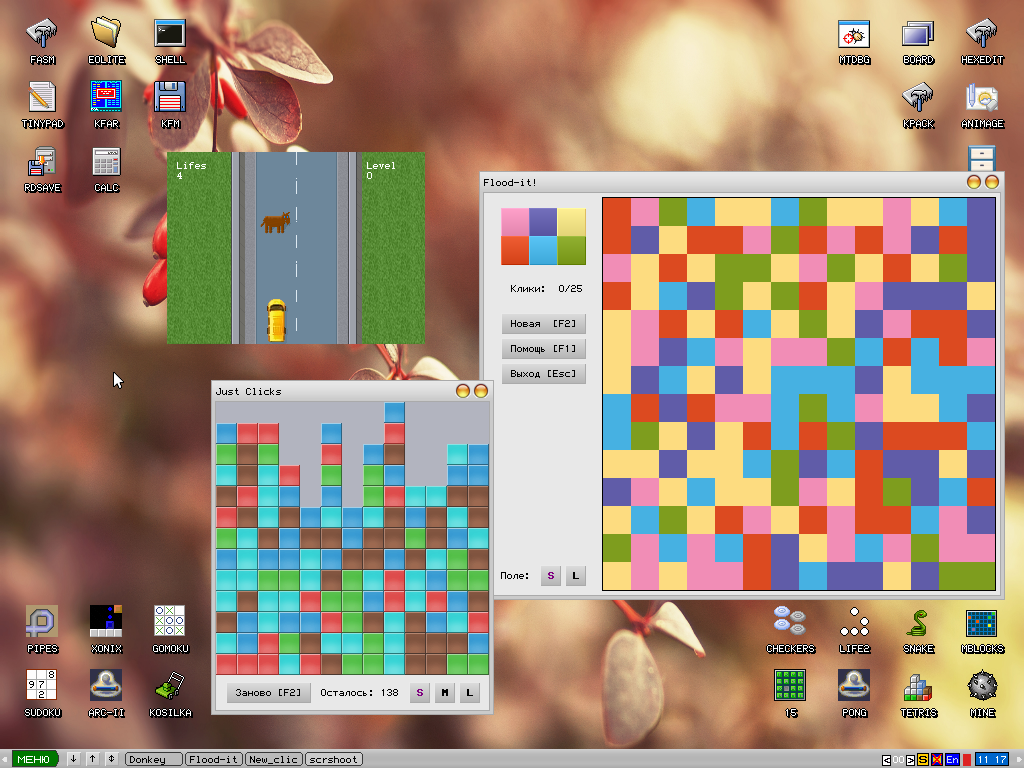Click the taskbar clock
This screenshot has width=1024, height=768.
(x=991, y=760)
